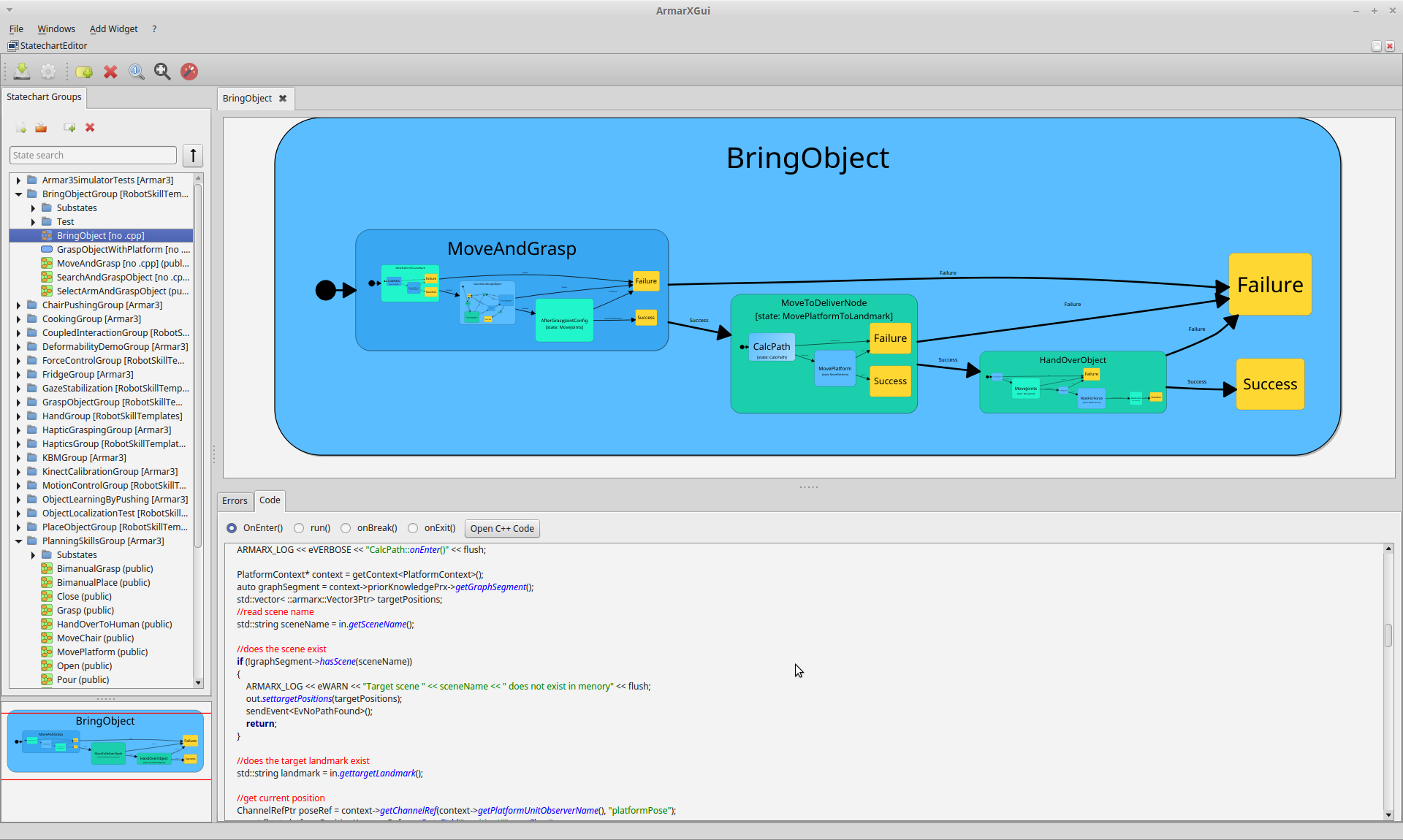Click the BringObject minimap thumbnail
Screen dimensions: 1403x840
(x=105, y=741)
